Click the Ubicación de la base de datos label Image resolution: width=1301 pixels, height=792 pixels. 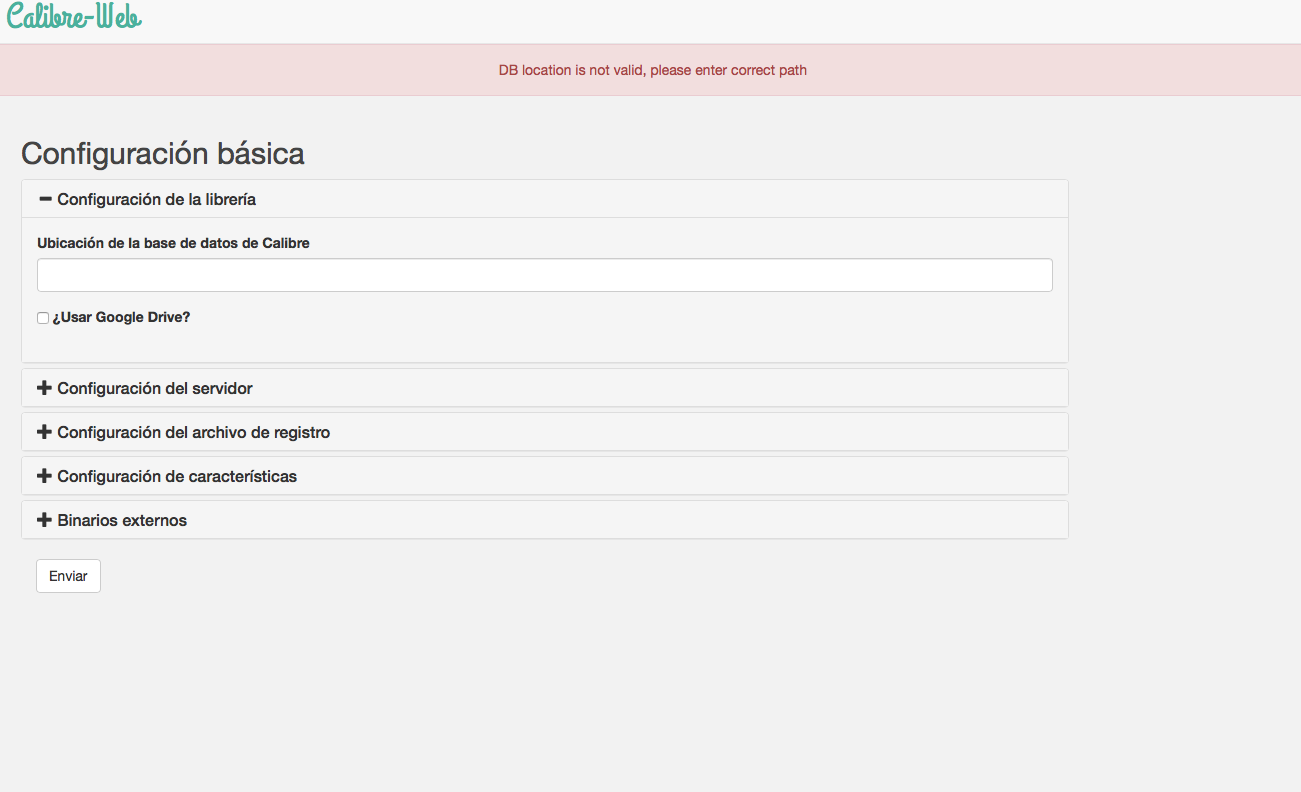click(x=173, y=243)
